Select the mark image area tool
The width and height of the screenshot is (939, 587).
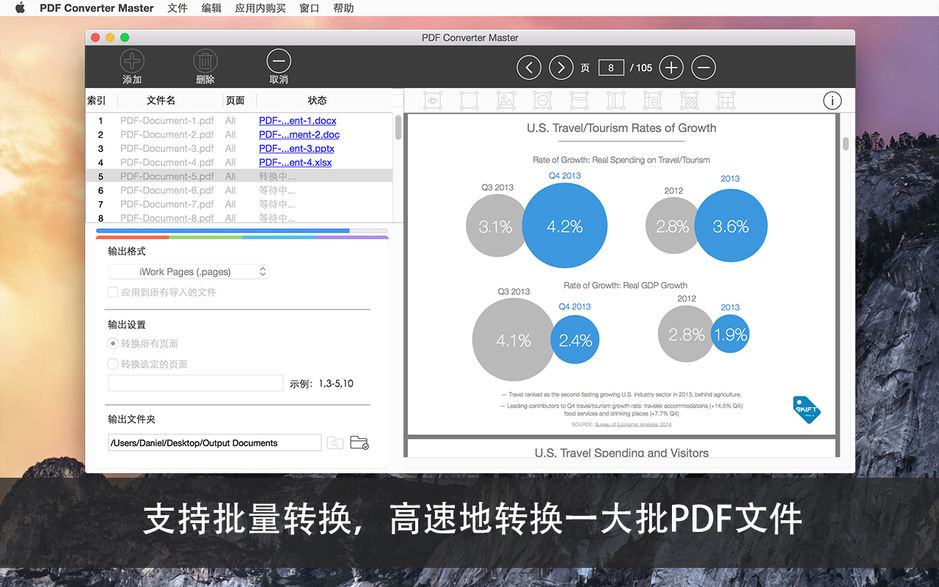point(505,100)
